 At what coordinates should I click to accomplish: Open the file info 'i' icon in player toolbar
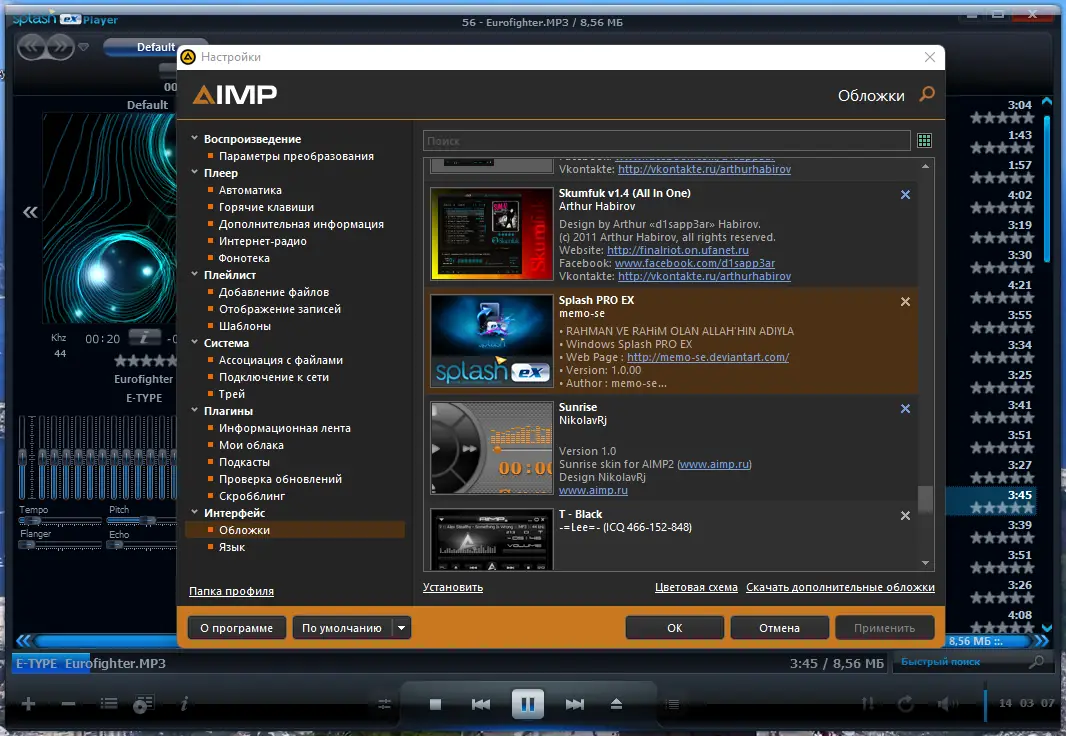coord(184,704)
